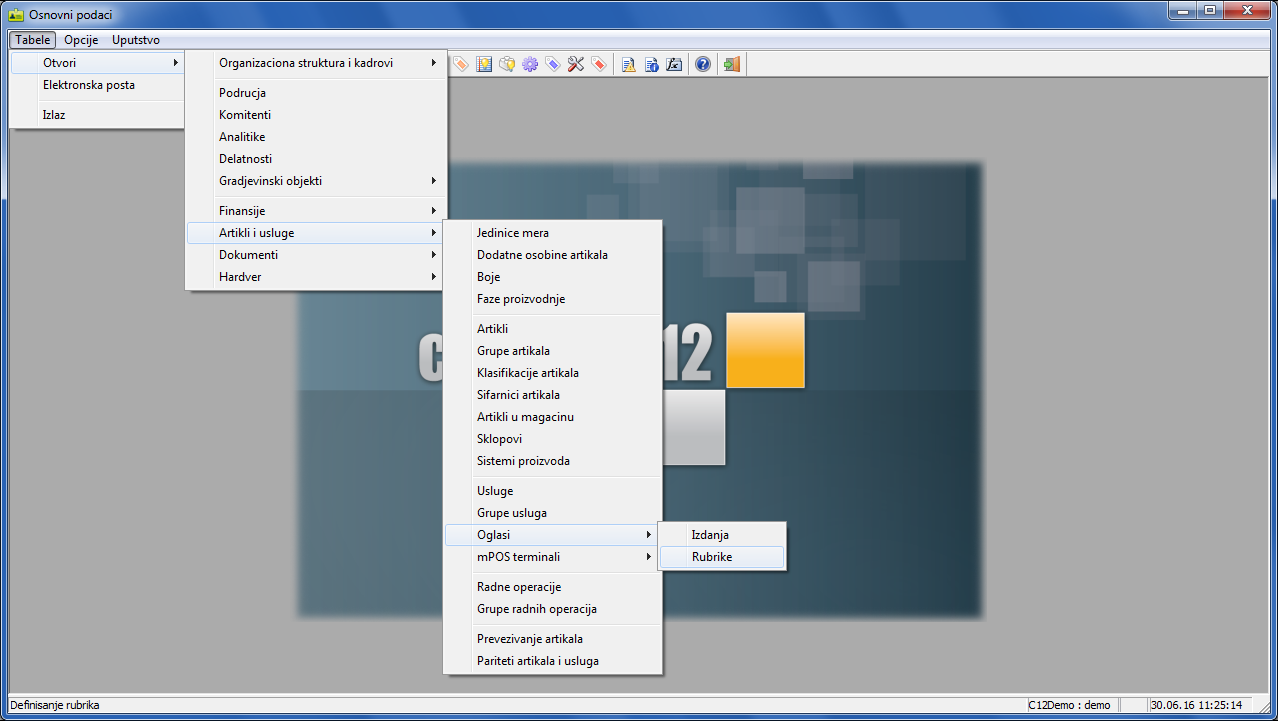Click Izlaz to exit the application

point(54,115)
